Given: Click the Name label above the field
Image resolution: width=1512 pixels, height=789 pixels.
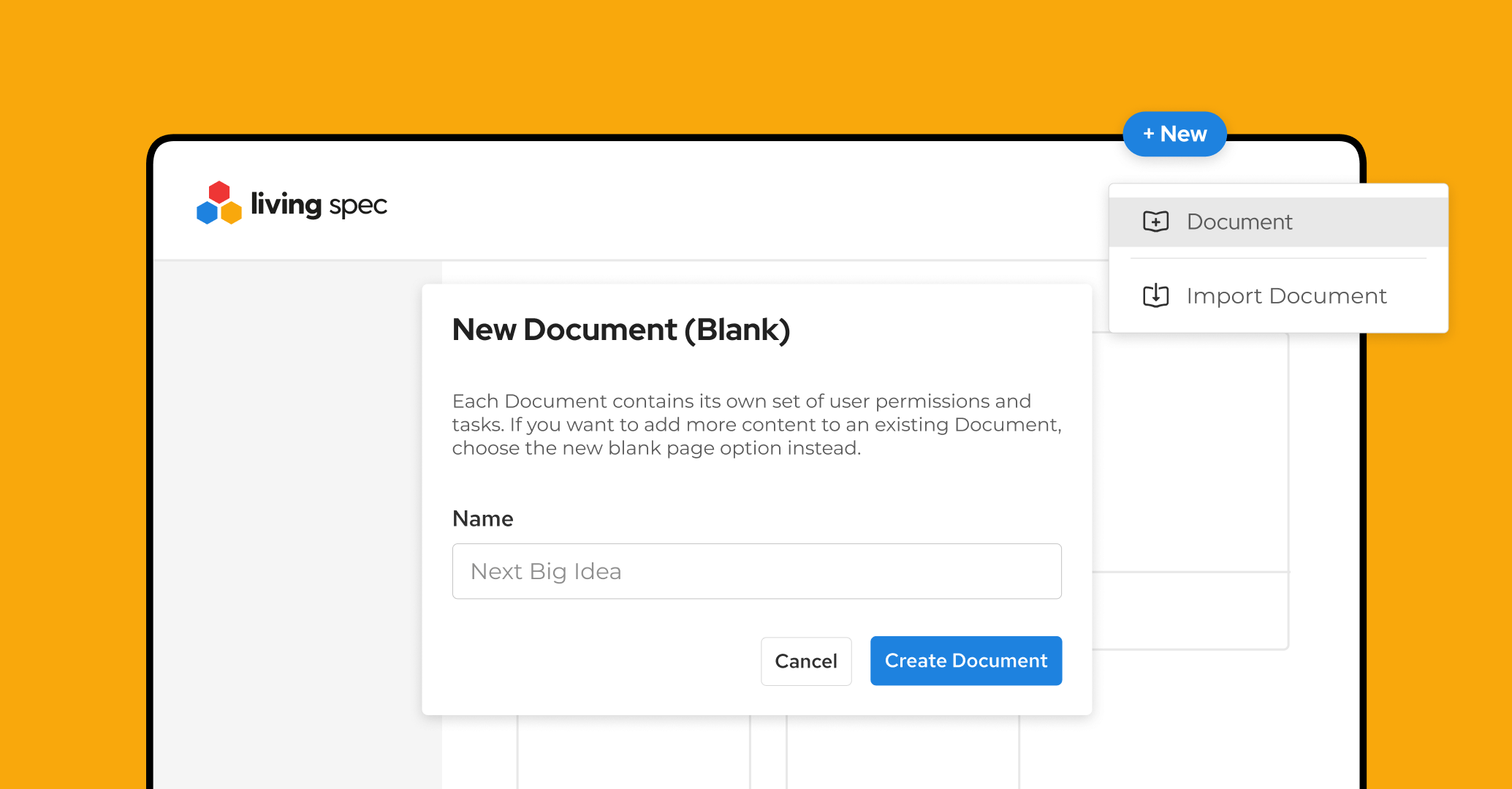Looking at the screenshot, I should 482,518.
